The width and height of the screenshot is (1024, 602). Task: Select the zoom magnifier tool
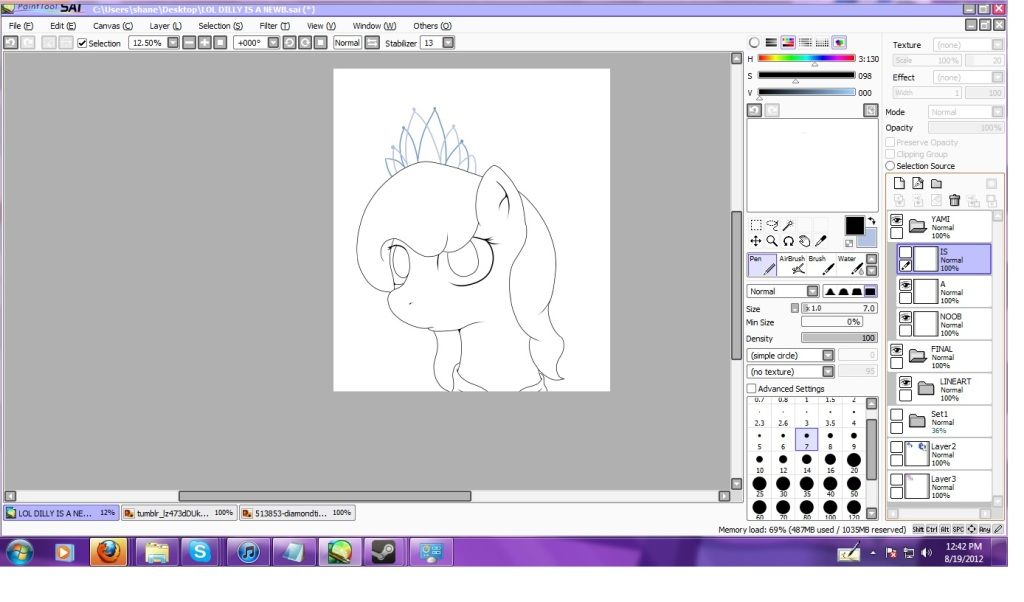click(772, 241)
